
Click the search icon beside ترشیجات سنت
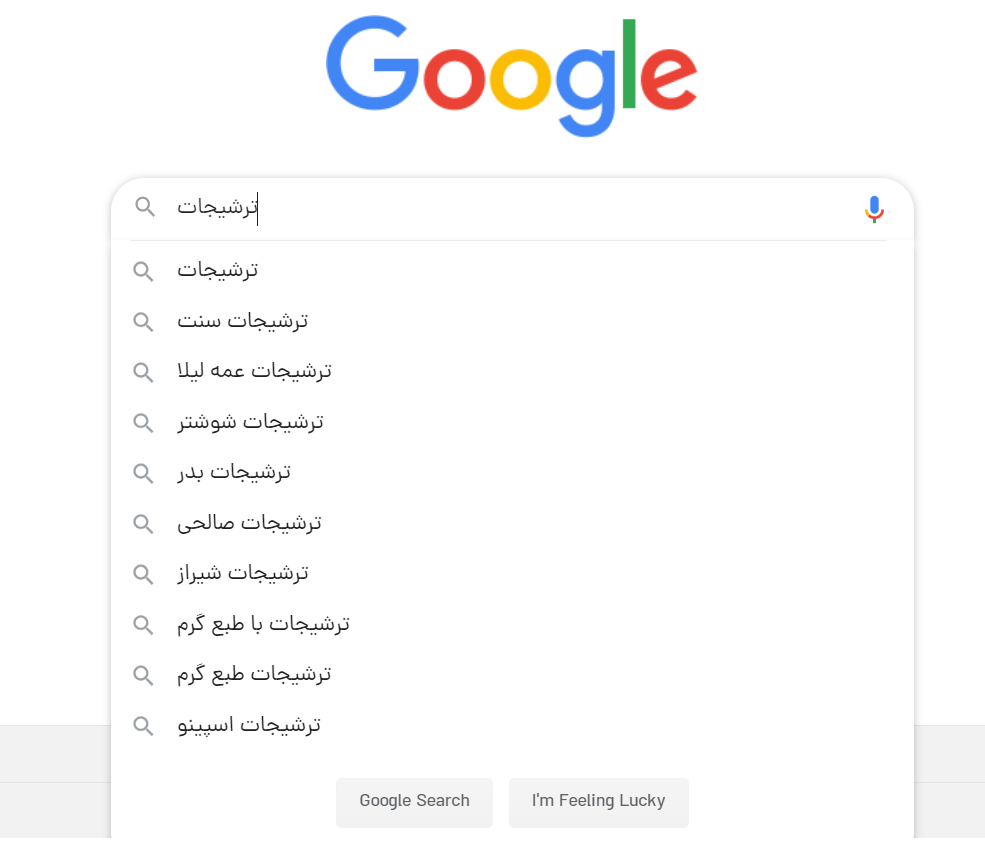(x=143, y=321)
